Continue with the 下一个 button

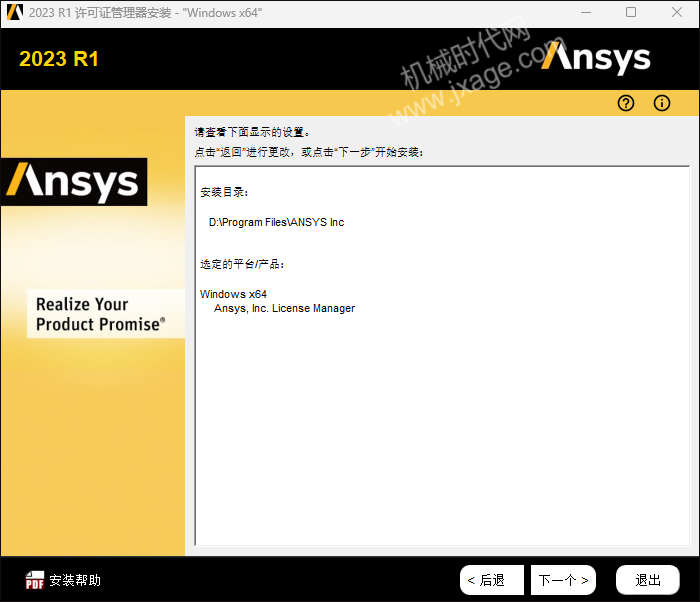563,580
